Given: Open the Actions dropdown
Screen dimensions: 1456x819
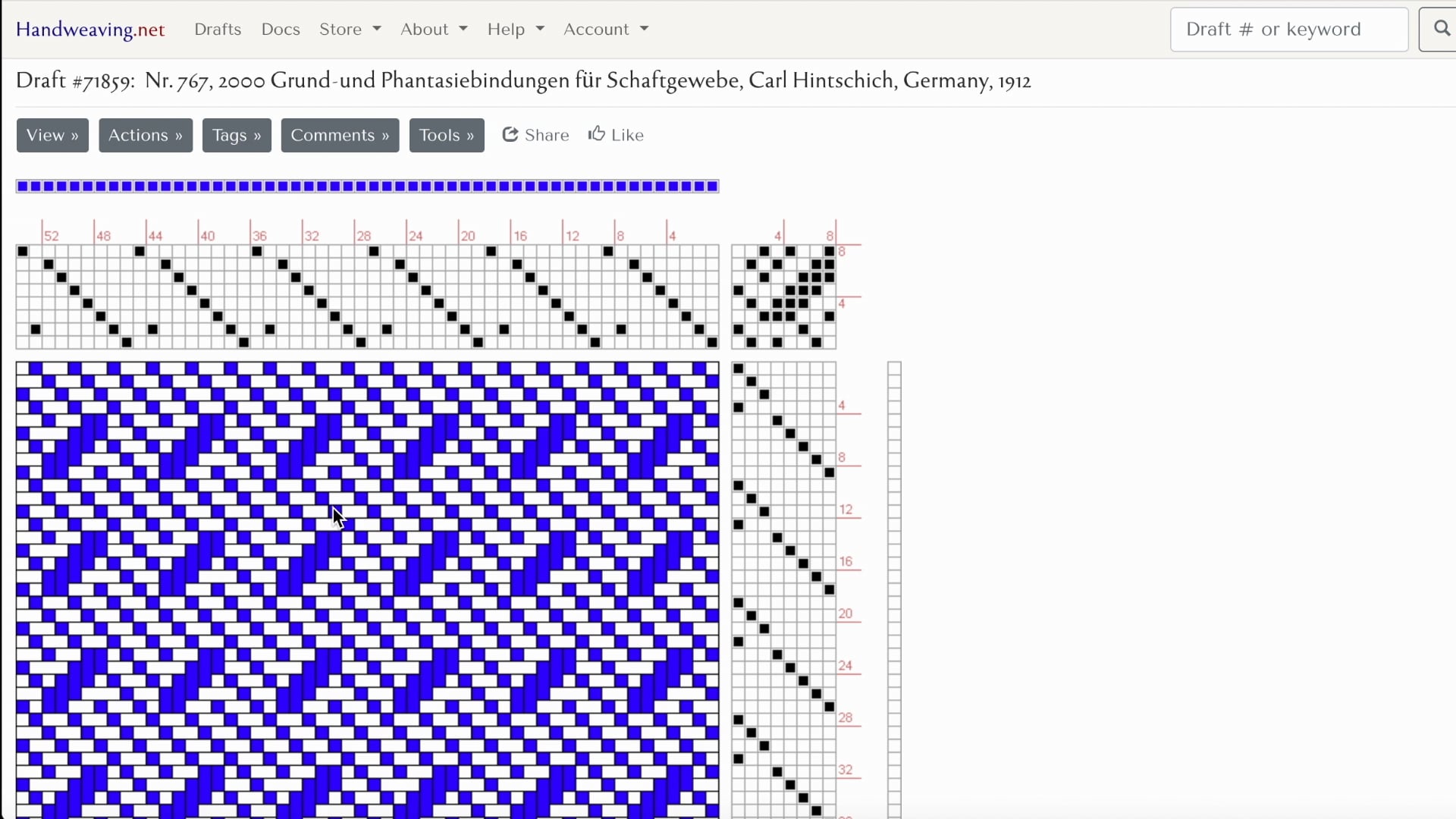Looking at the screenshot, I should click(x=146, y=135).
